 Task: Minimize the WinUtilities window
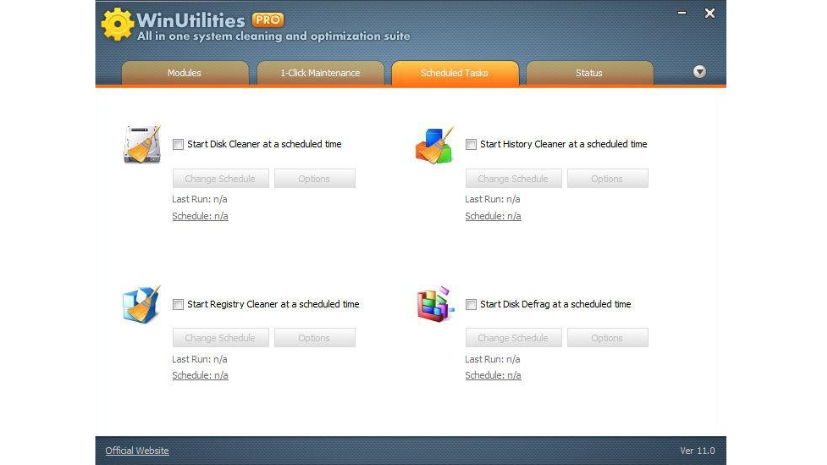point(683,14)
